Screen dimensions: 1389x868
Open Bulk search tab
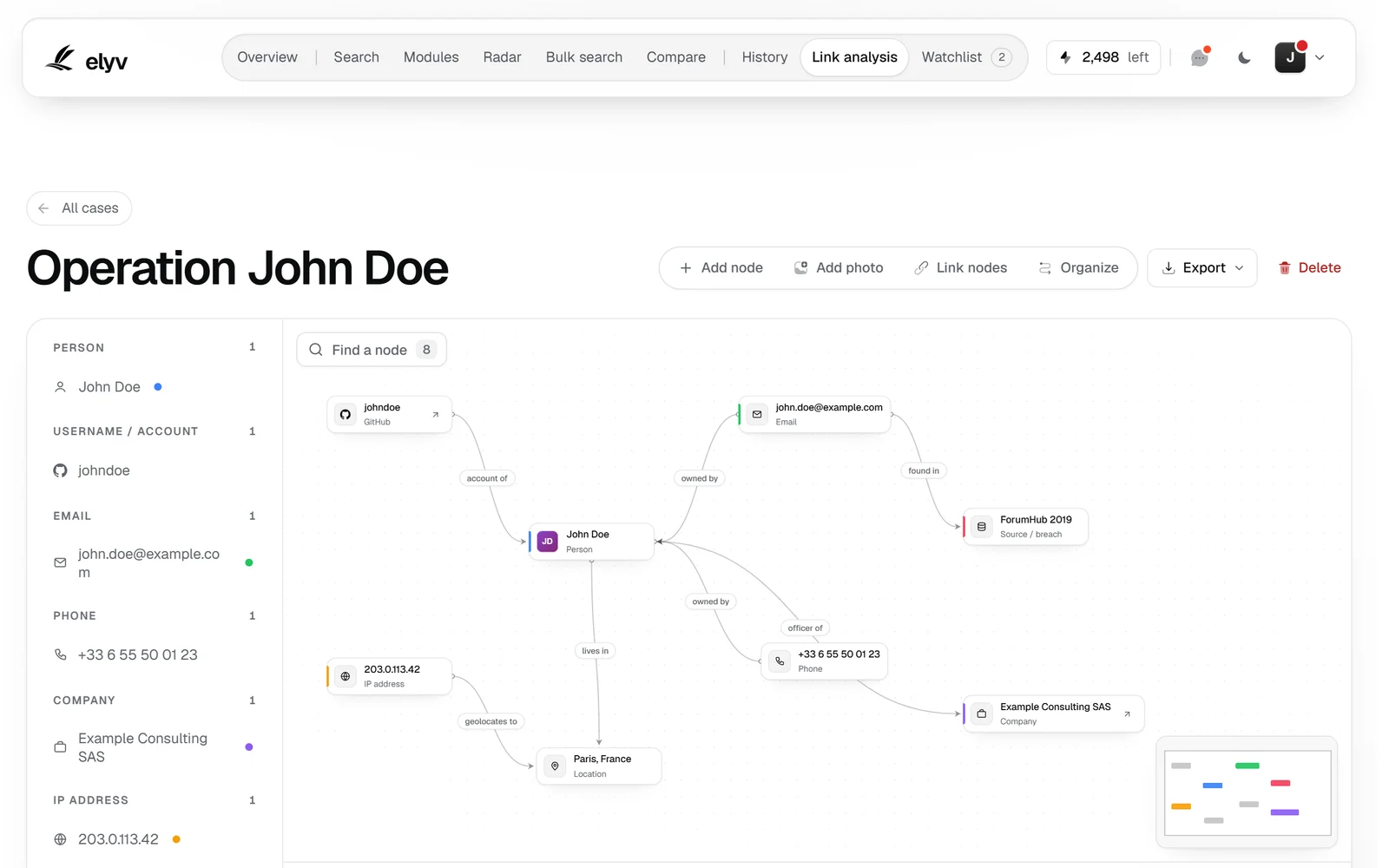point(584,57)
